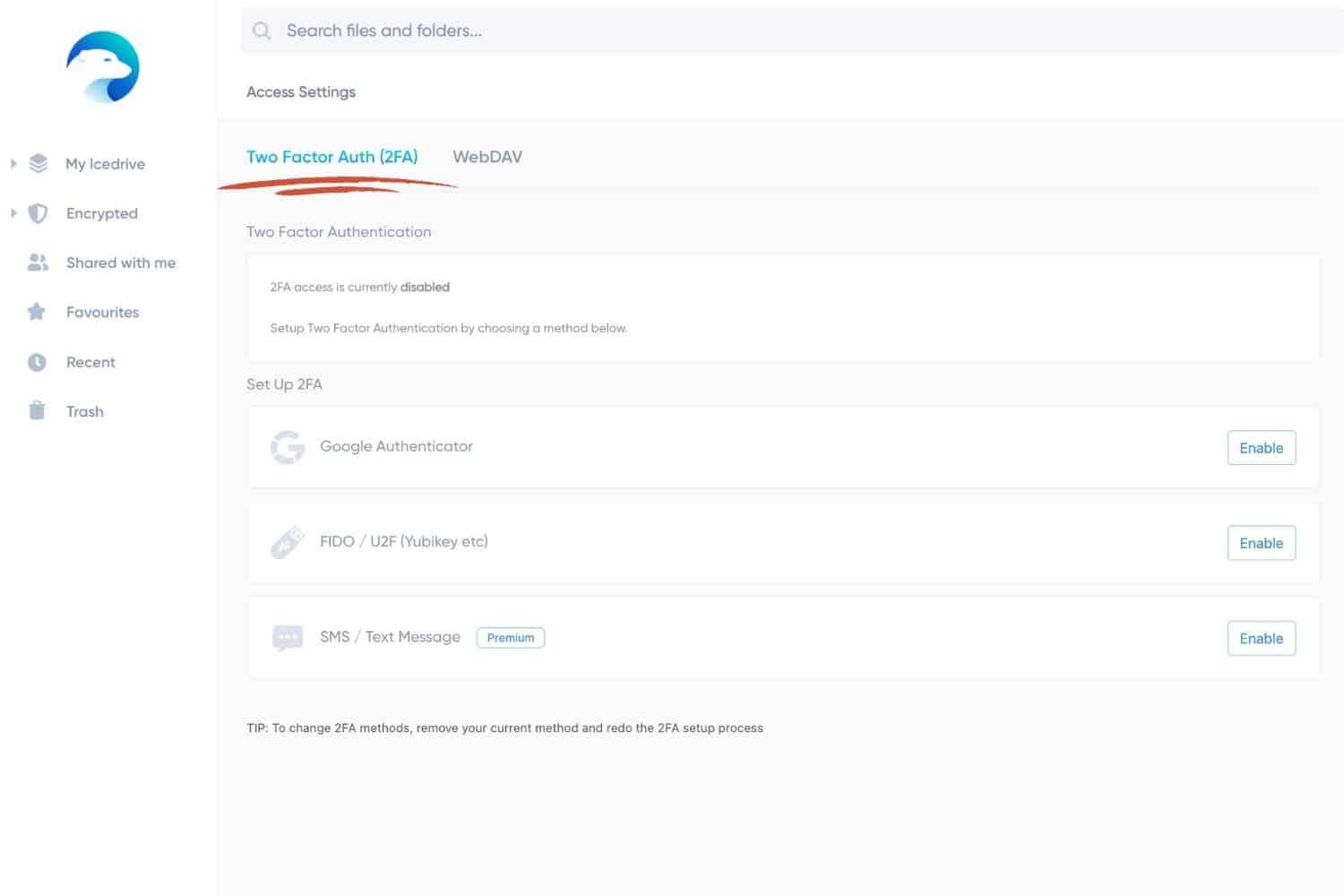Click the Favourites star icon
This screenshot has width=1344, height=896.
[37, 312]
